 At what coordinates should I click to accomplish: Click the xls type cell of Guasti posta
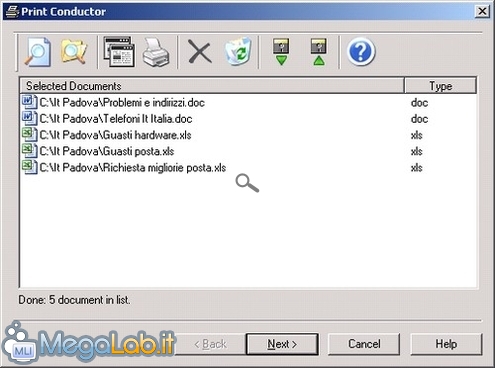[417, 151]
